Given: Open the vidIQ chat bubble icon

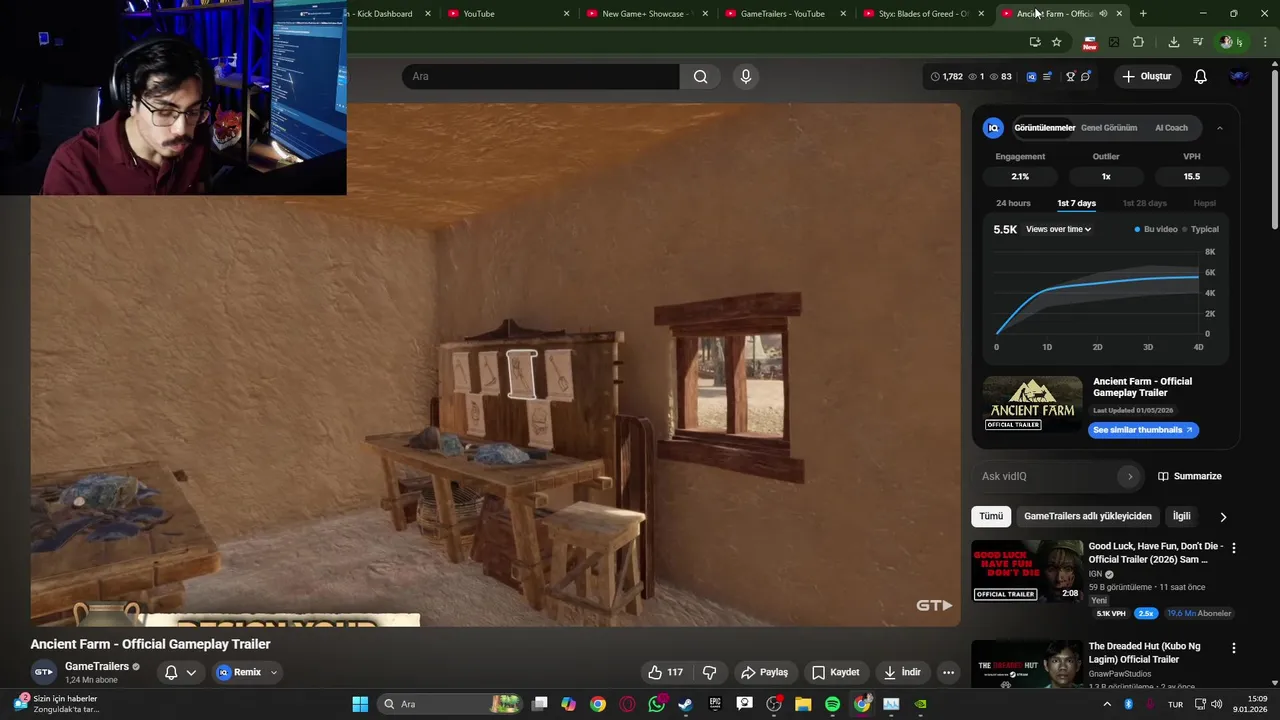Looking at the screenshot, I should (1086, 76).
